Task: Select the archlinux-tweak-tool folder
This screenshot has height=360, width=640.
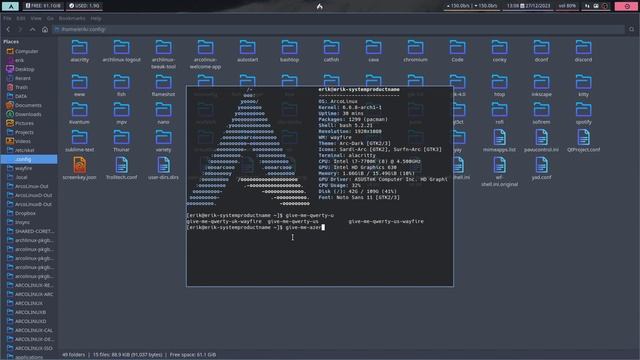Action: 163,55
